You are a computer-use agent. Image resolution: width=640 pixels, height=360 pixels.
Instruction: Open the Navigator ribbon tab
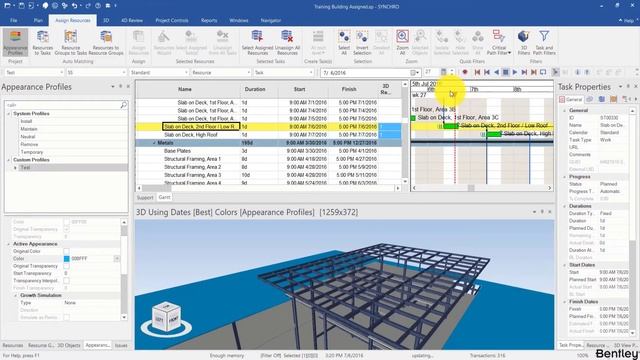coord(271,20)
